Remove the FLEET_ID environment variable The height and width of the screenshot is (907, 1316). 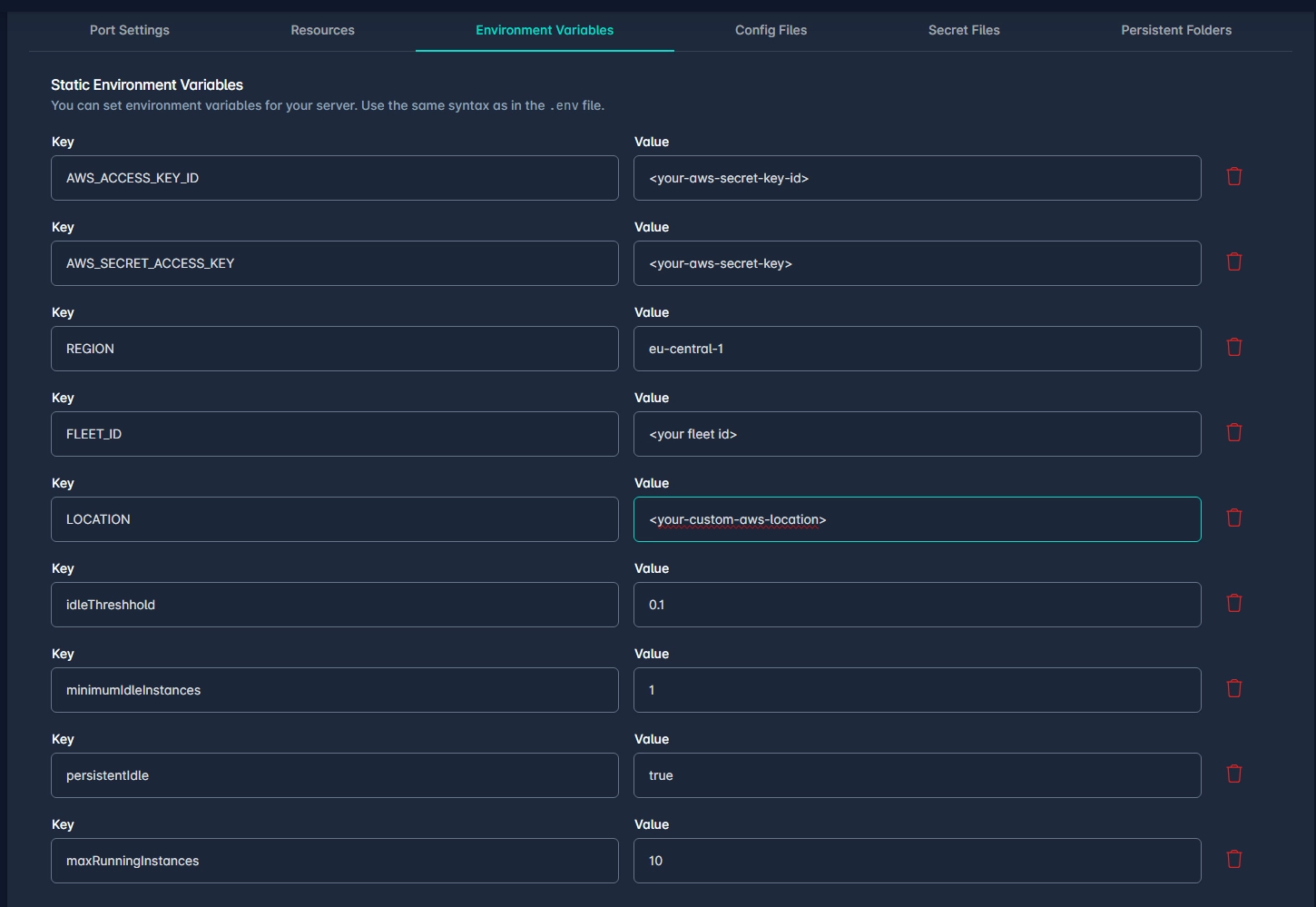click(x=1233, y=433)
